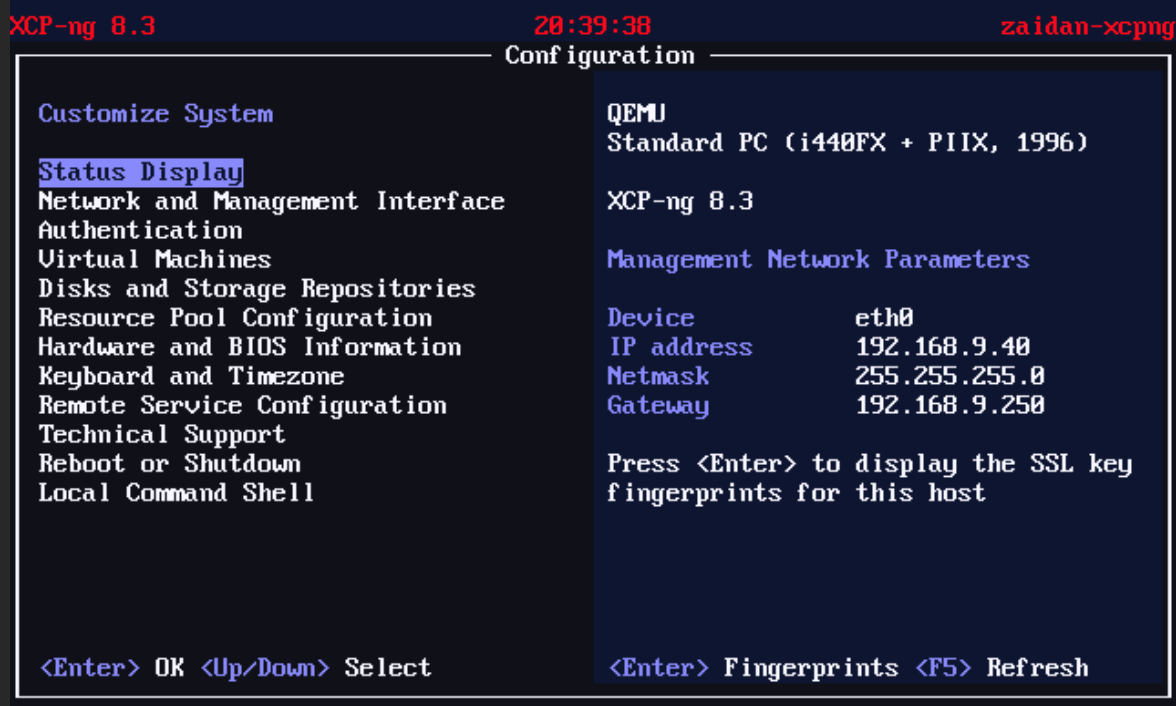Select the Status Display menu entry
1176x706 pixels.
coord(141,172)
